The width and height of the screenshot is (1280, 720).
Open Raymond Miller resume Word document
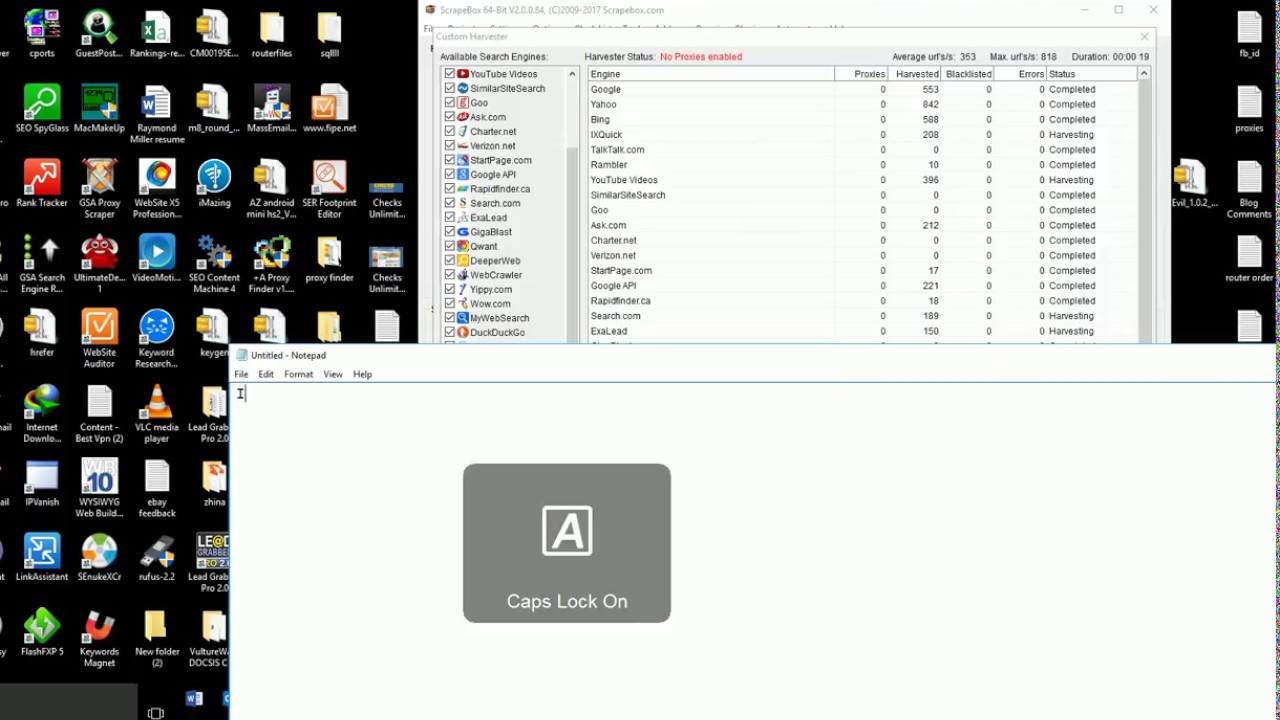tap(157, 114)
